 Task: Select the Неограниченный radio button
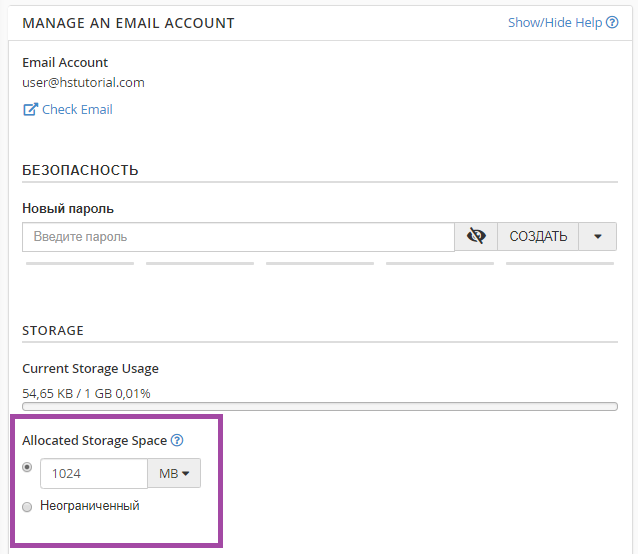coord(28,507)
